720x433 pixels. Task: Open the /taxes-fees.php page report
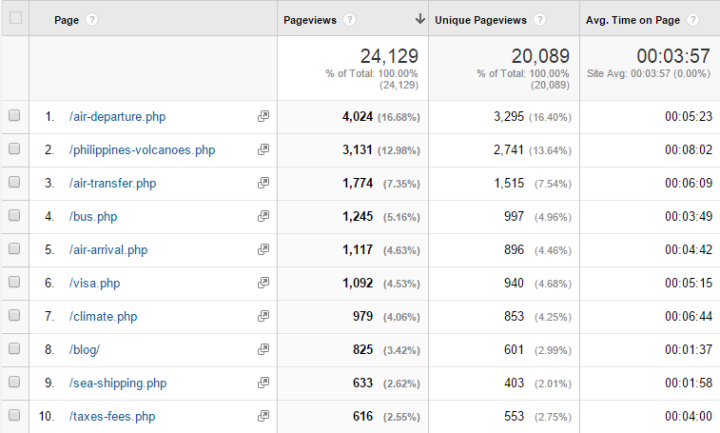[x=112, y=416]
